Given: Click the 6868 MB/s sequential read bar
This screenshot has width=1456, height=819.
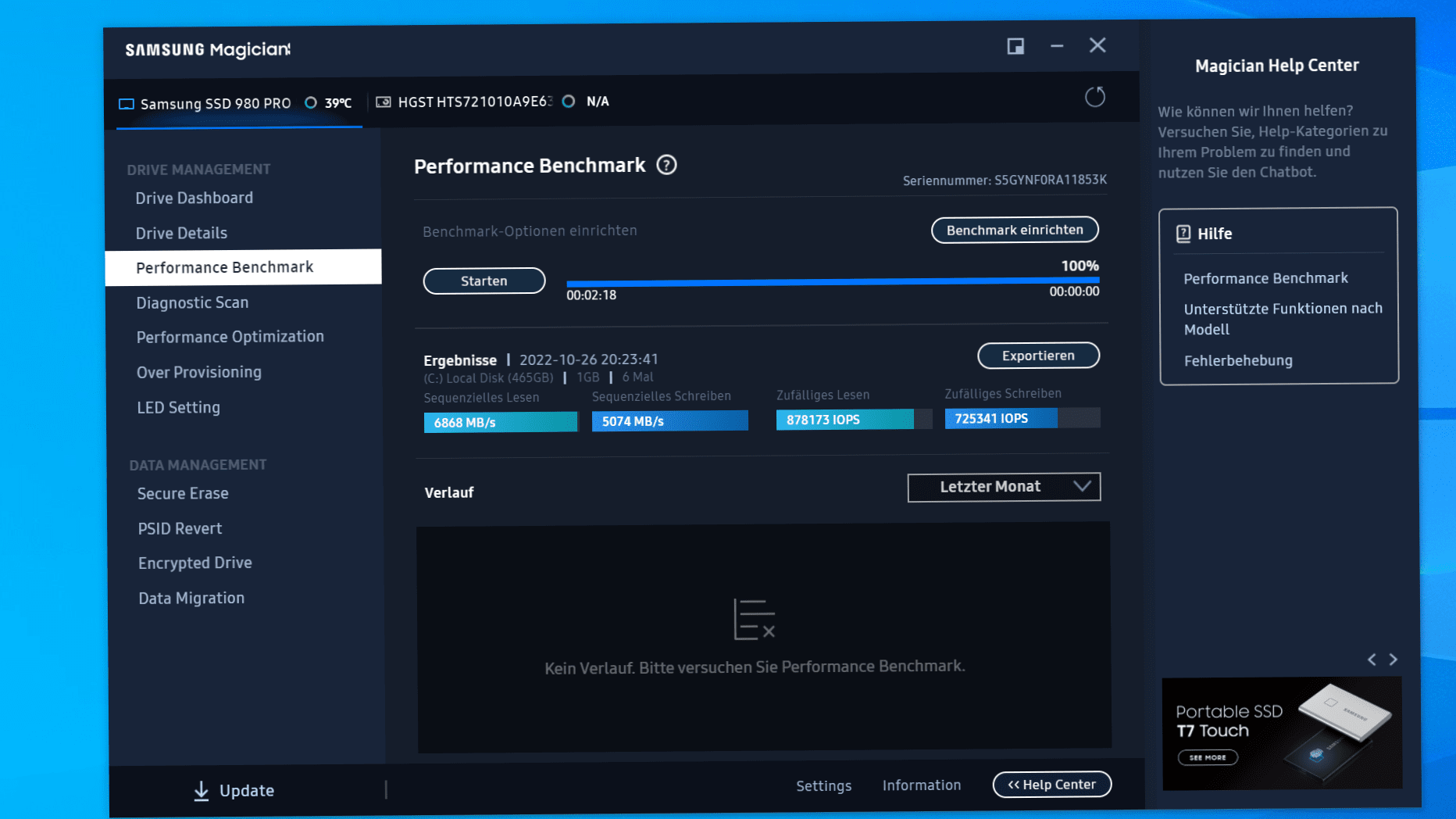Looking at the screenshot, I should (x=500, y=422).
